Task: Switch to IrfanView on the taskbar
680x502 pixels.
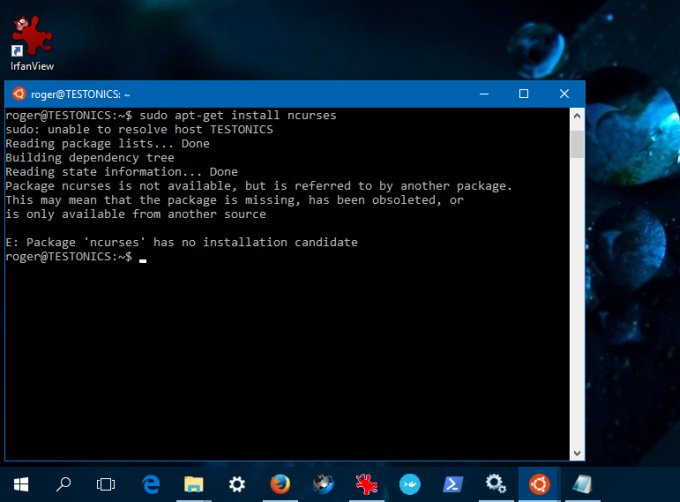Action: coord(366,484)
